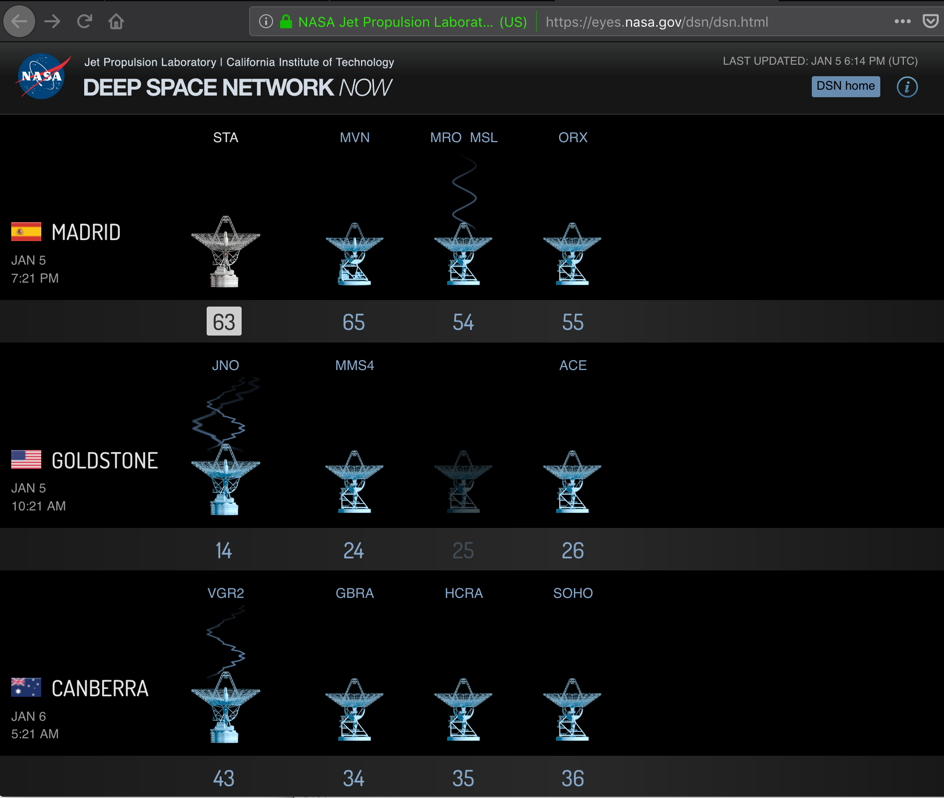Click the JNO spacecraft label
944x798 pixels.
pyautogui.click(x=225, y=365)
